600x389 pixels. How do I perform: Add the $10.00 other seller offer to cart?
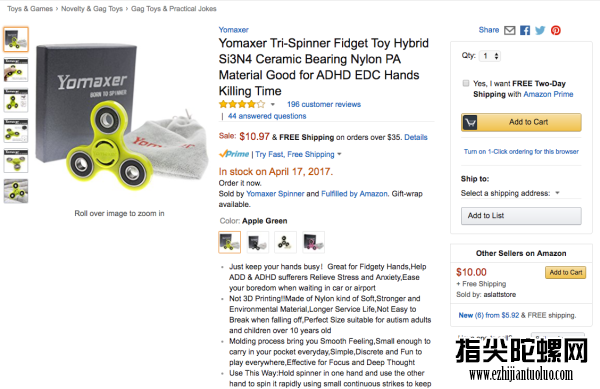tap(565, 272)
